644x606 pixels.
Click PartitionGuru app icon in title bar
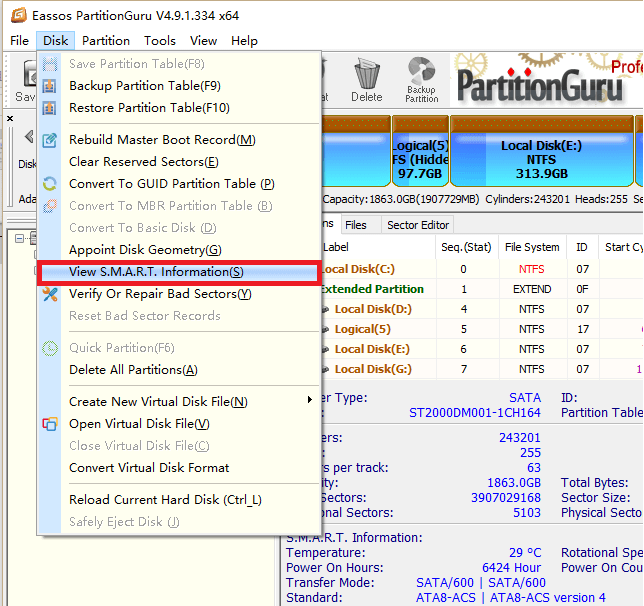click(x=19, y=15)
